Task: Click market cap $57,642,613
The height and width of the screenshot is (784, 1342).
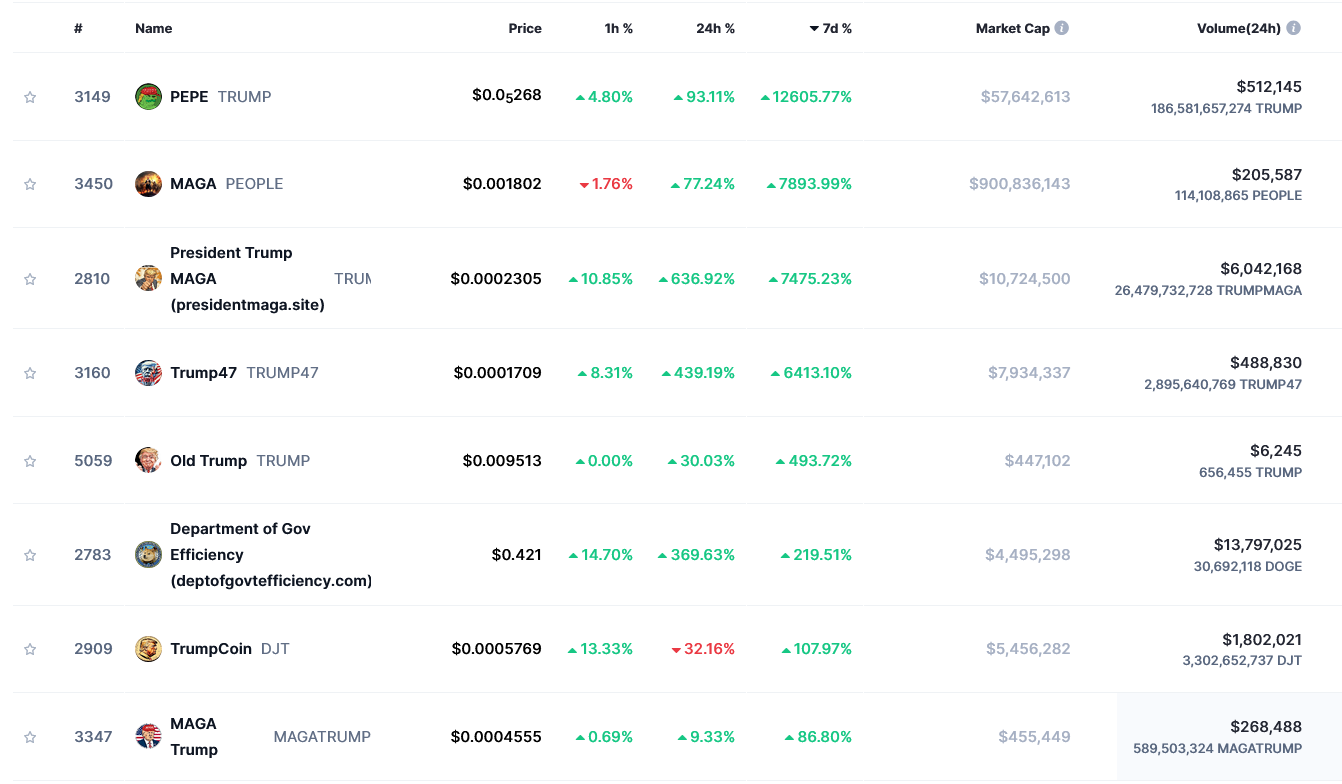Action: pyautogui.click(x=1025, y=97)
